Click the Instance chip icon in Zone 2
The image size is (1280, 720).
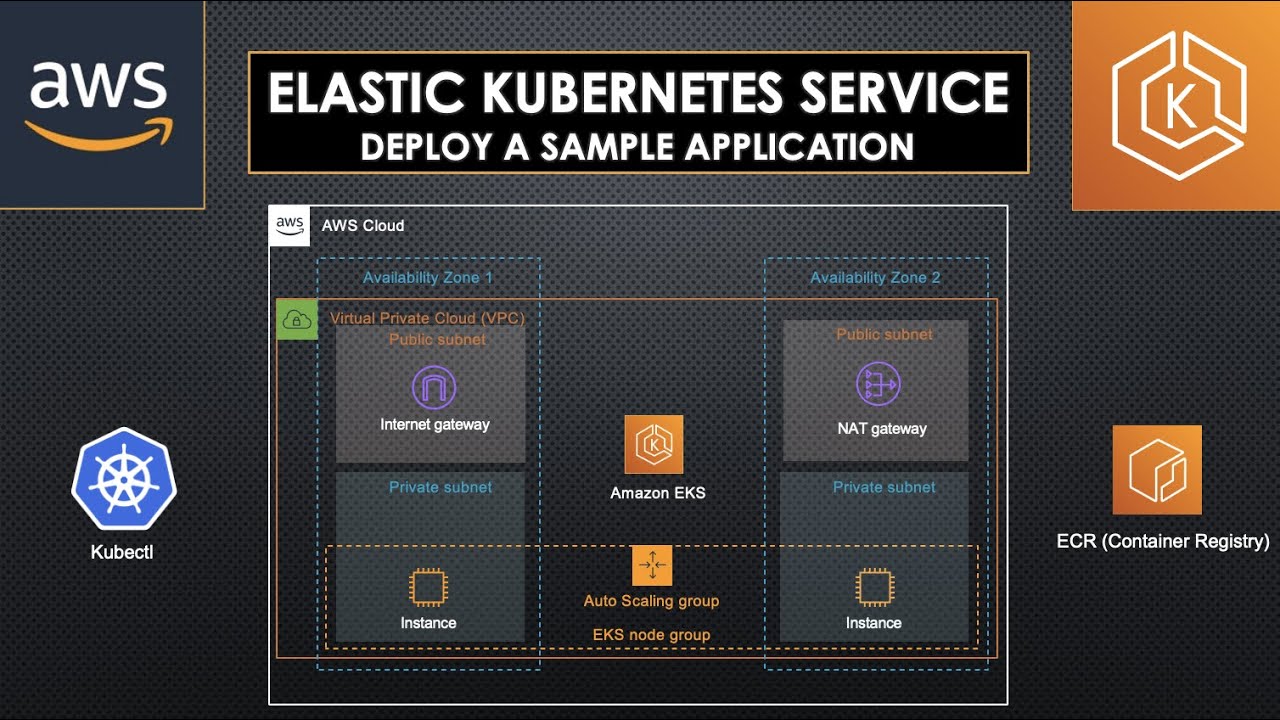874,588
